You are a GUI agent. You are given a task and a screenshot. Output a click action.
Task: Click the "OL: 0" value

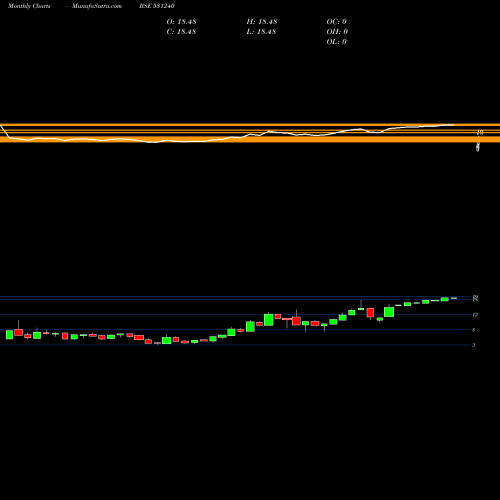(337, 42)
